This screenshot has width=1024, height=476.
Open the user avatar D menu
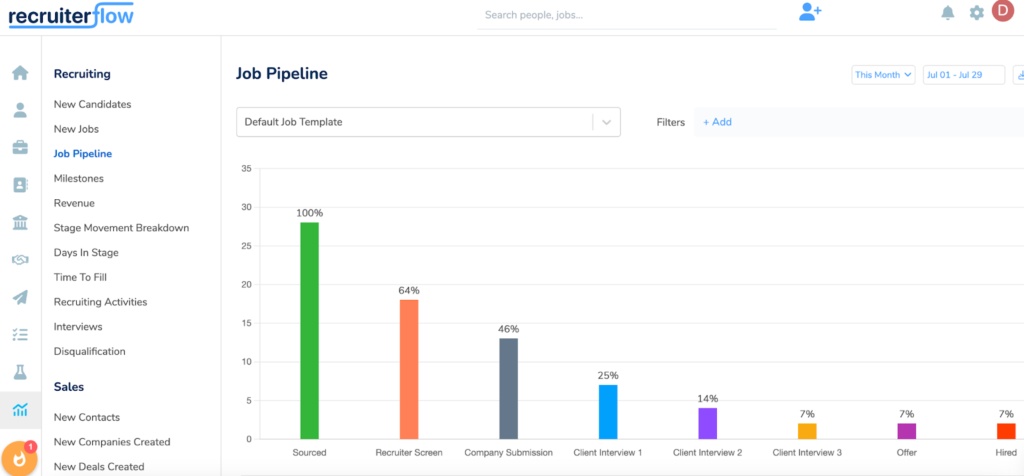(x=1003, y=12)
